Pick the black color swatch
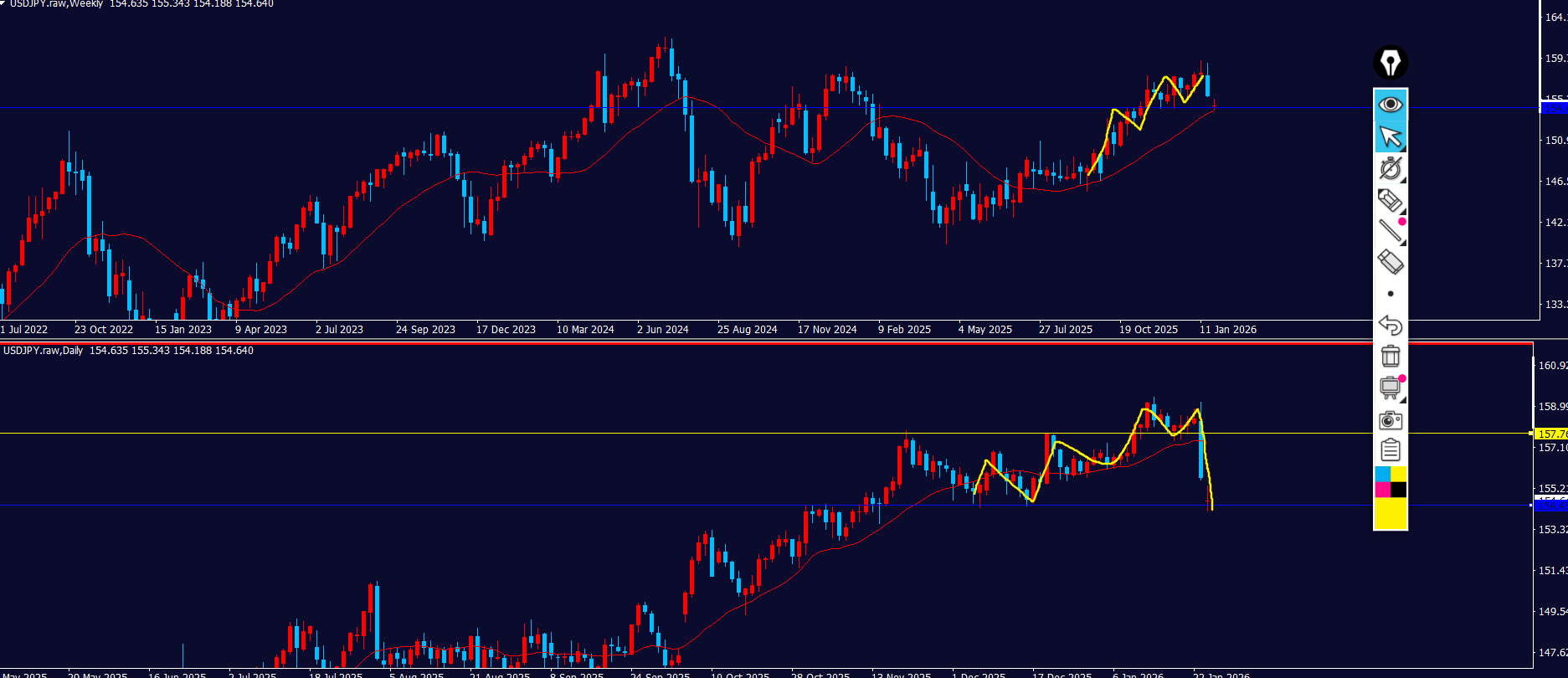1568x678 pixels. pyautogui.click(x=1399, y=490)
